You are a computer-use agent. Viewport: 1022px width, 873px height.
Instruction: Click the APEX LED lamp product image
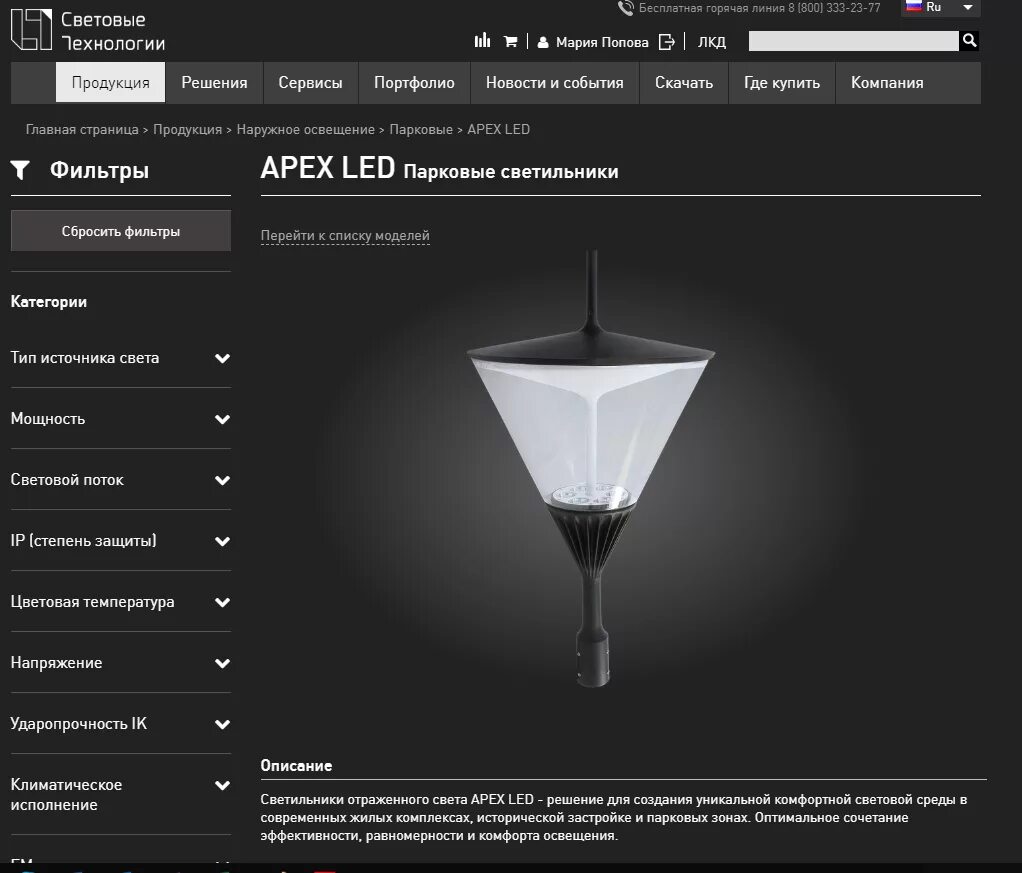click(x=592, y=468)
